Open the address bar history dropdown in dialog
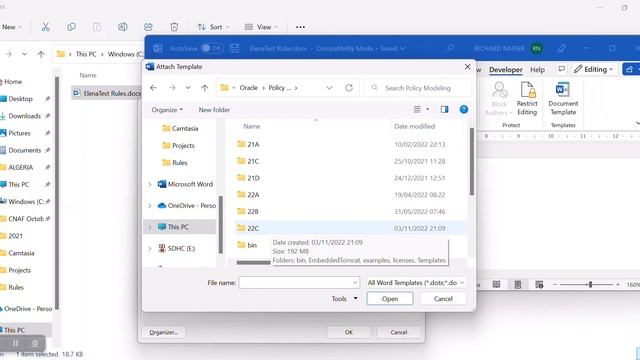The image size is (640, 360). 329,88
